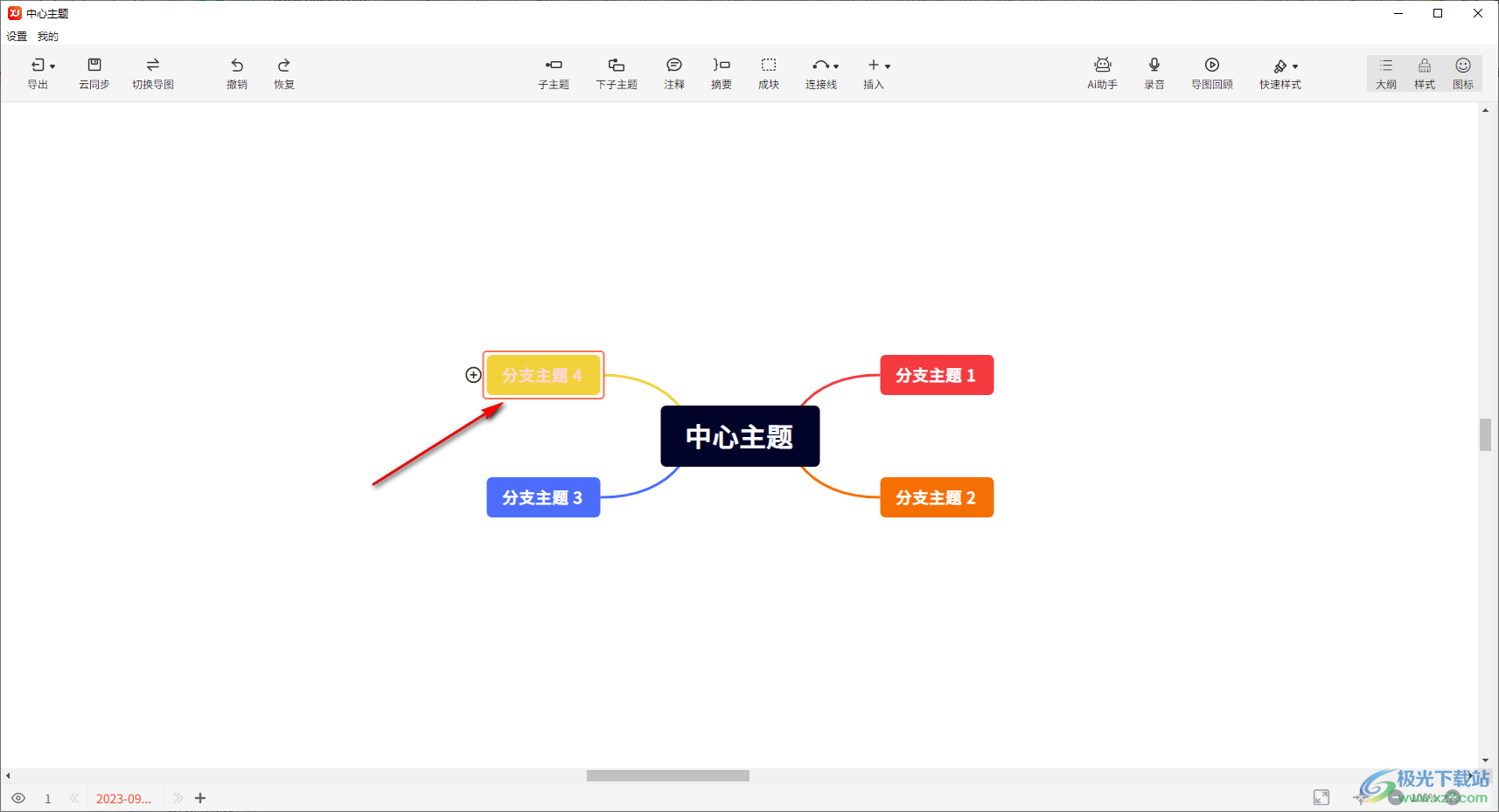Expand the 插入 dropdown arrow
1499x812 pixels.
888,66
